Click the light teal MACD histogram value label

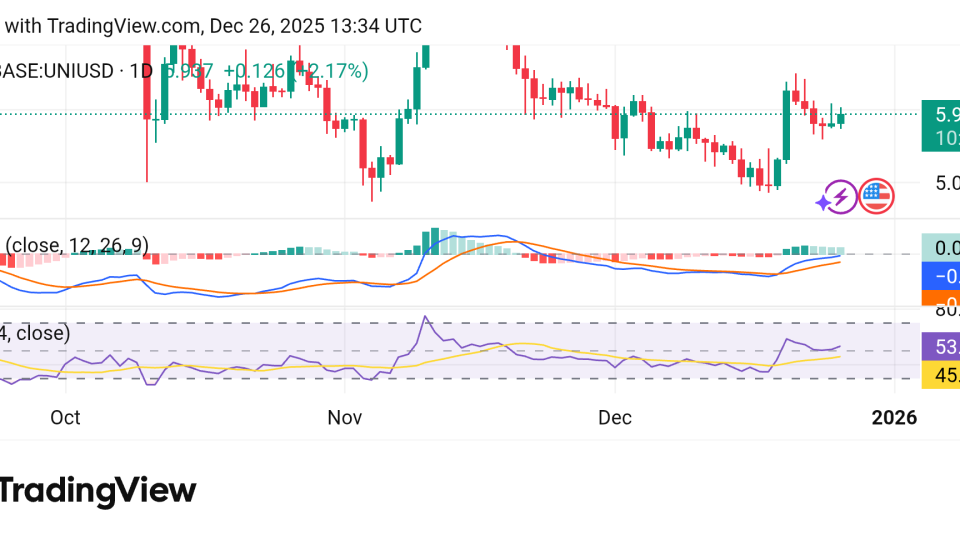tap(940, 247)
